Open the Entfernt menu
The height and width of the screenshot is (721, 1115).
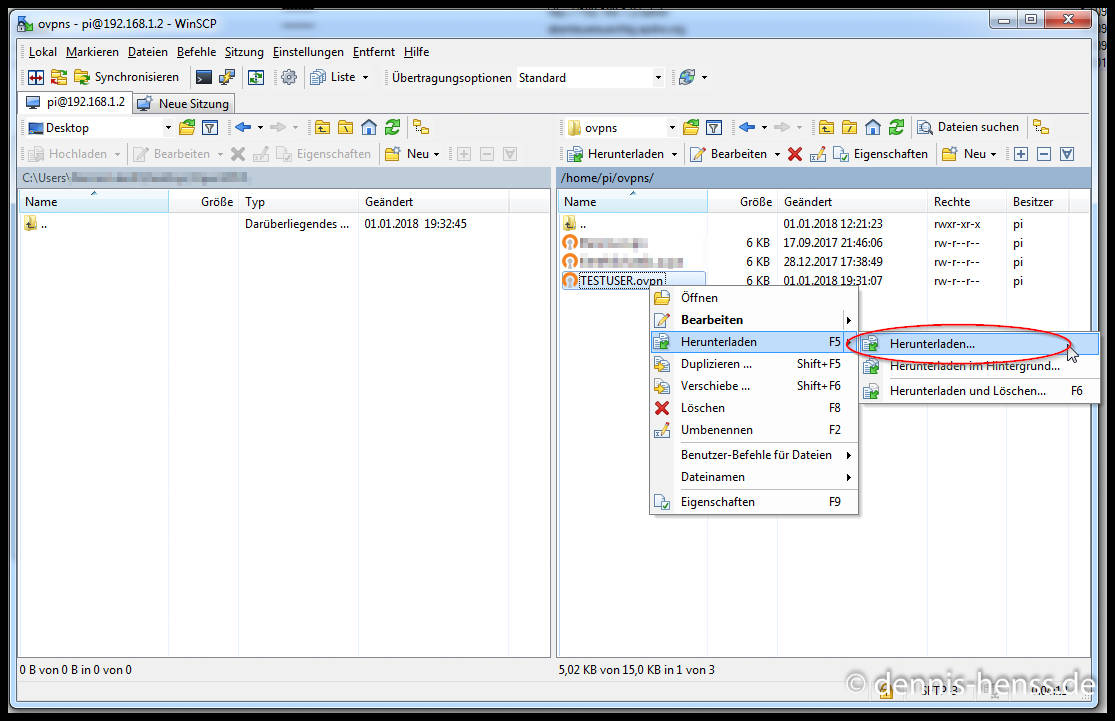[x=373, y=52]
